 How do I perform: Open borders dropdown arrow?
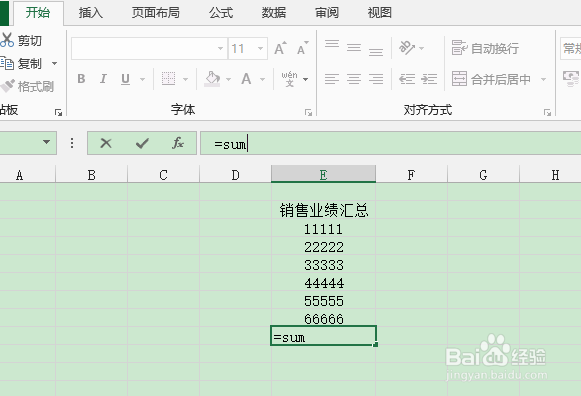coord(186,79)
